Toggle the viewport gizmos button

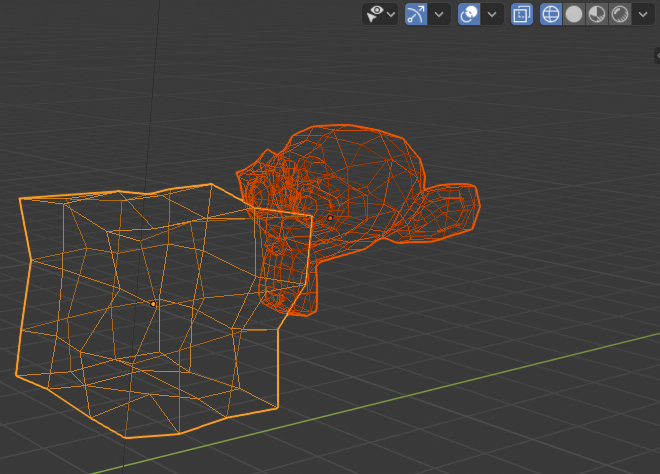click(x=416, y=14)
